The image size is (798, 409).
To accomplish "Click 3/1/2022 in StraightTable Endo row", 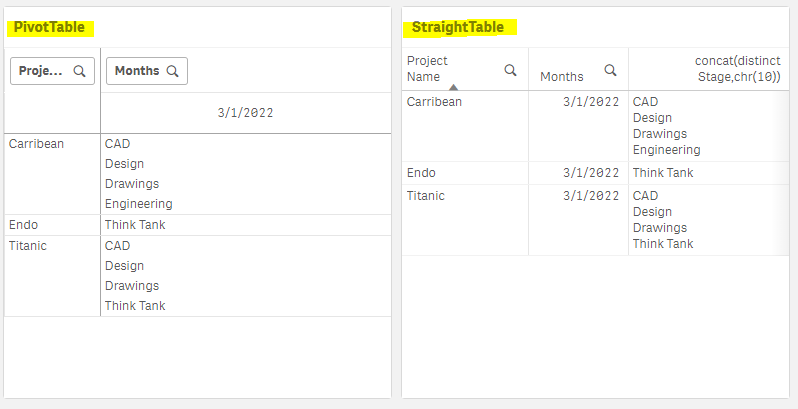I will [x=590, y=173].
